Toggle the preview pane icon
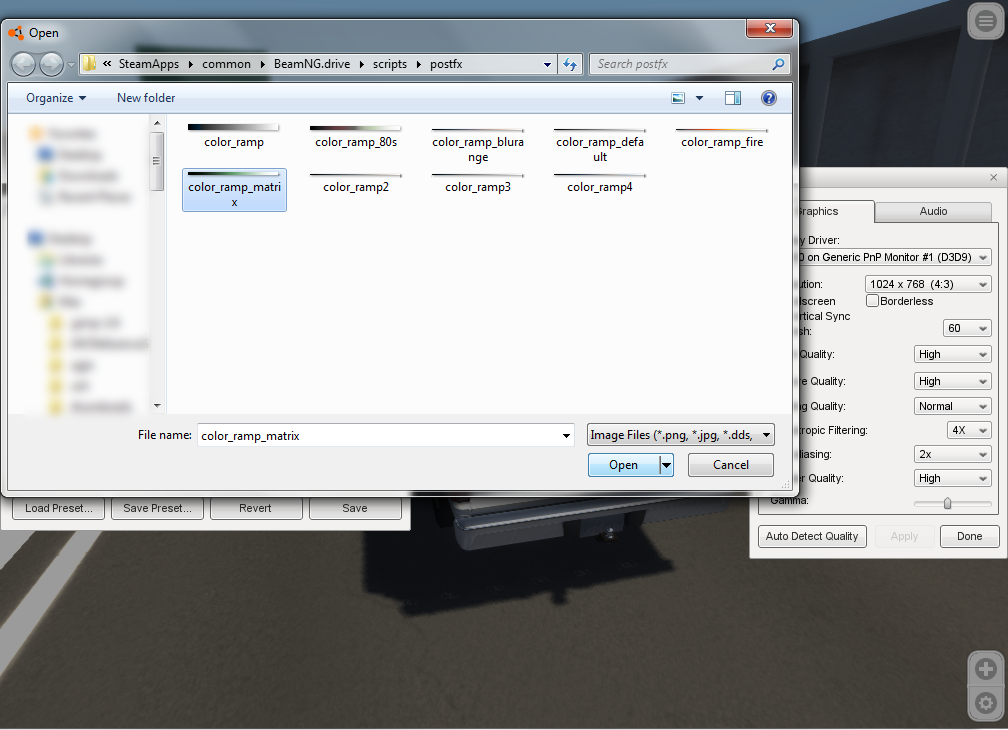This screenshot has height=730, width=1008. pos(733,98)
